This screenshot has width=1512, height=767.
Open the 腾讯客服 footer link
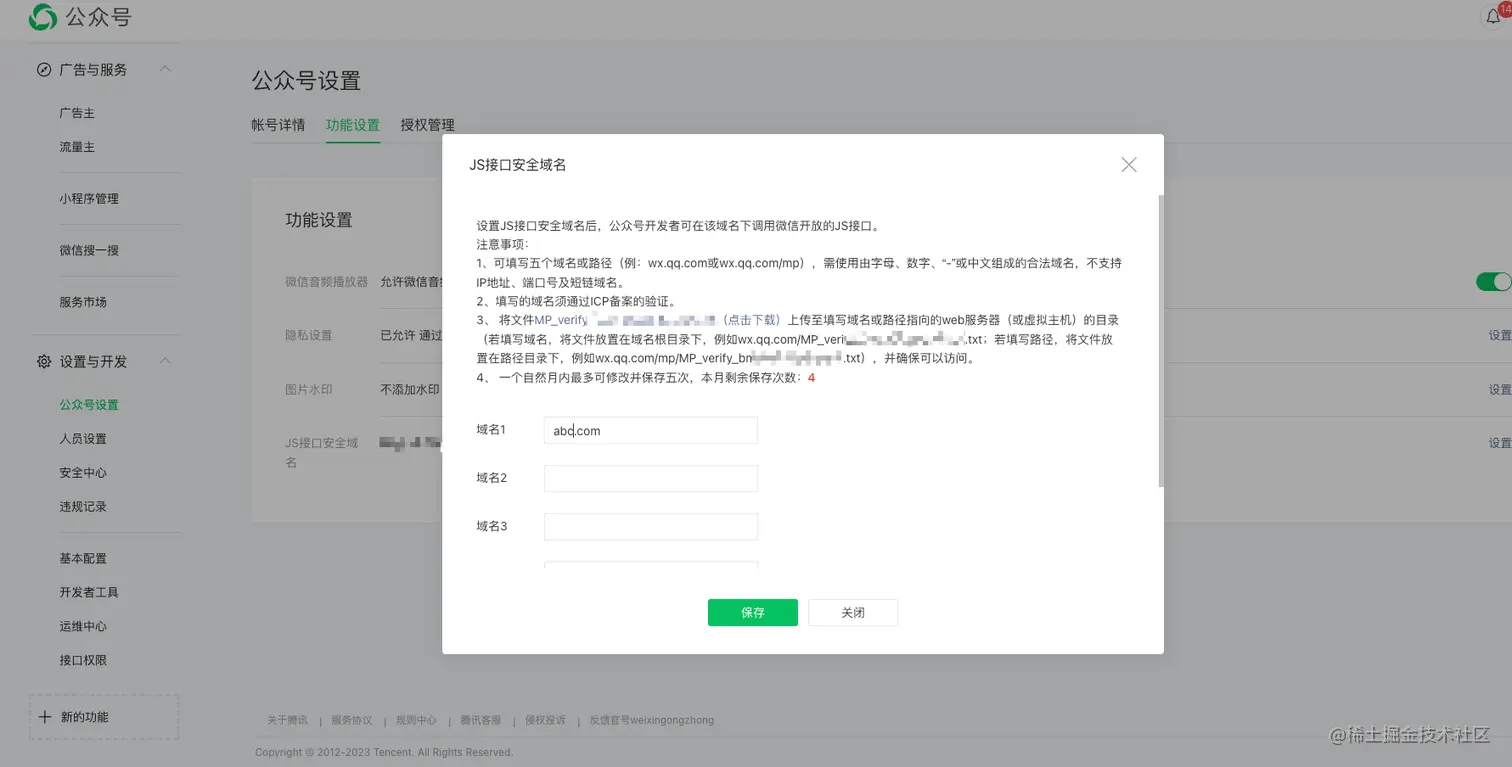pyautogui.click(x=481, y=720)
